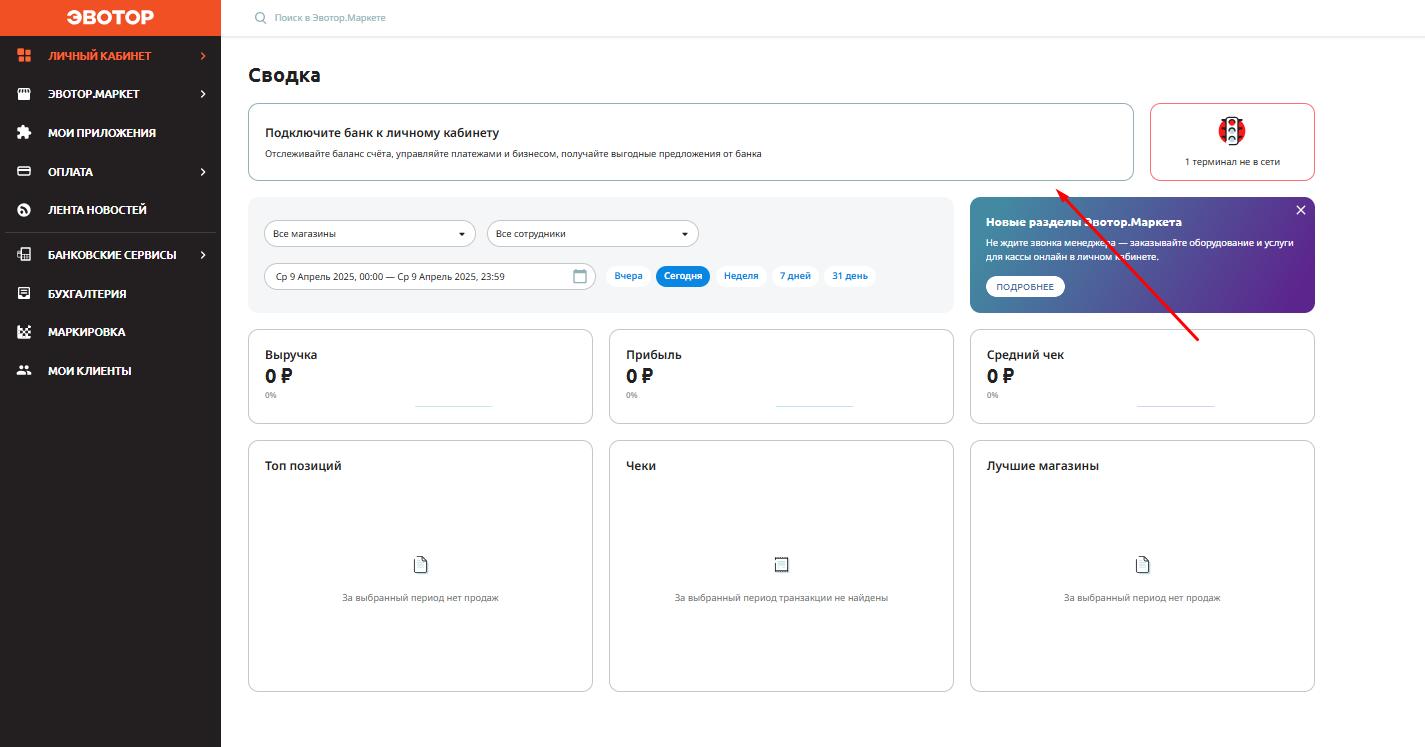1425x747 pixels.
Task: Select the Вчера period
Action: click(629, 276)
